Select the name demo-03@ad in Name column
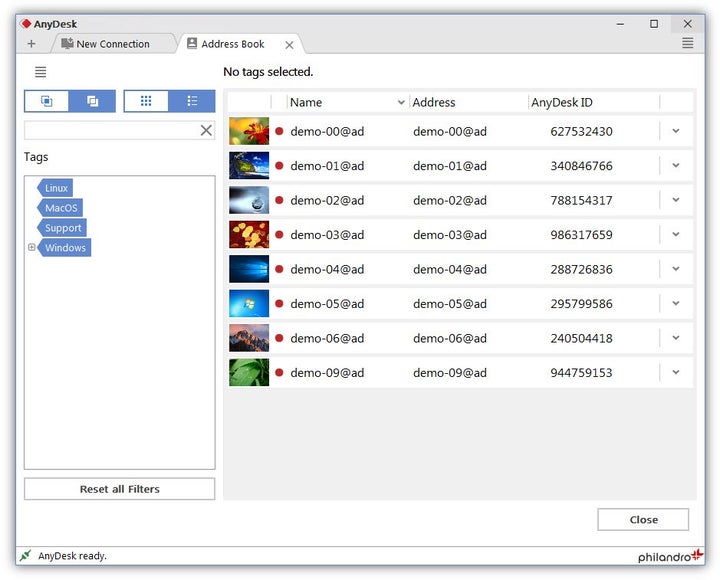This screenshot has height=580, width=720. (x=327, y=235)
